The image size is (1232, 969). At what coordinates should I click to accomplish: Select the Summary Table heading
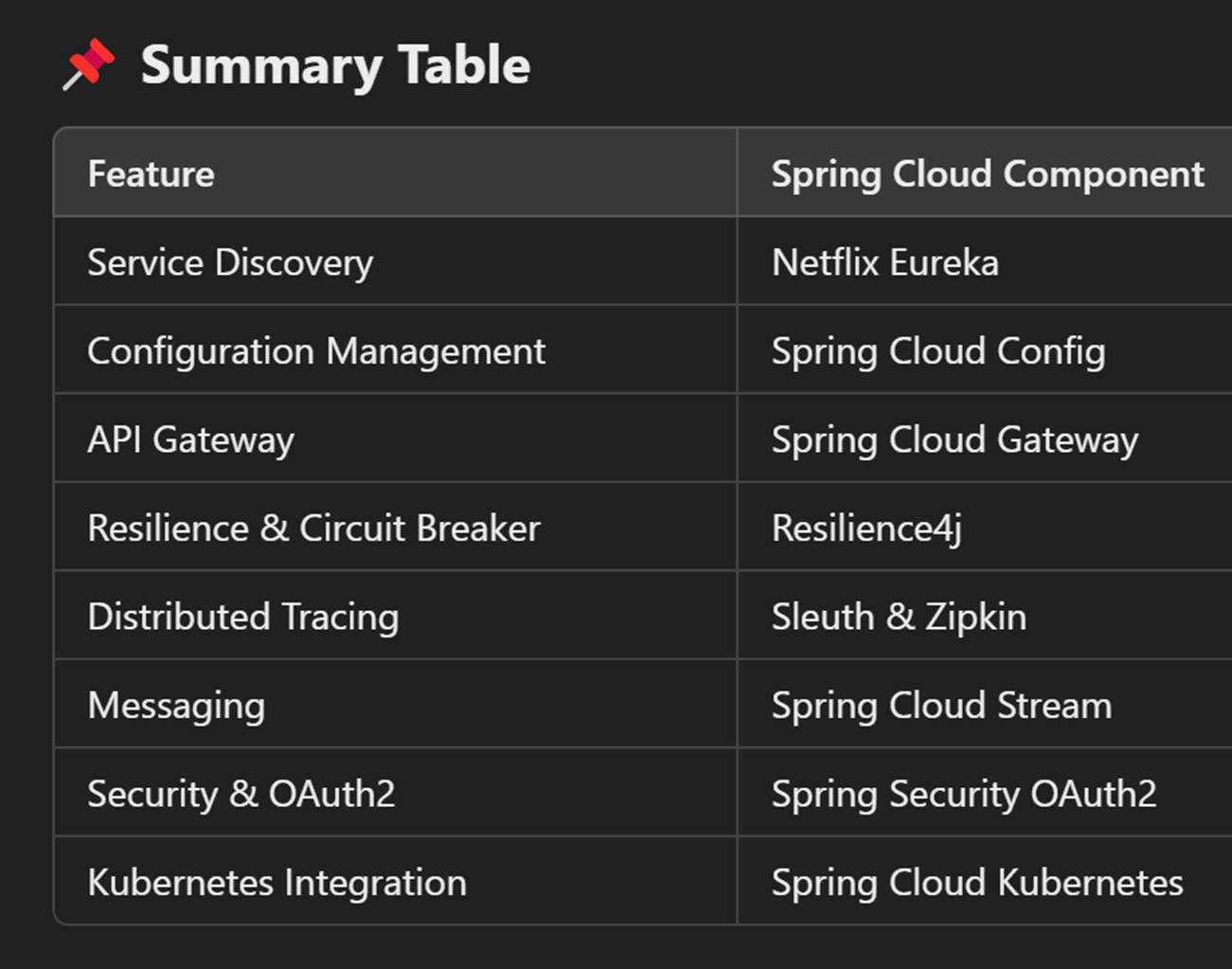click(335, 65)
